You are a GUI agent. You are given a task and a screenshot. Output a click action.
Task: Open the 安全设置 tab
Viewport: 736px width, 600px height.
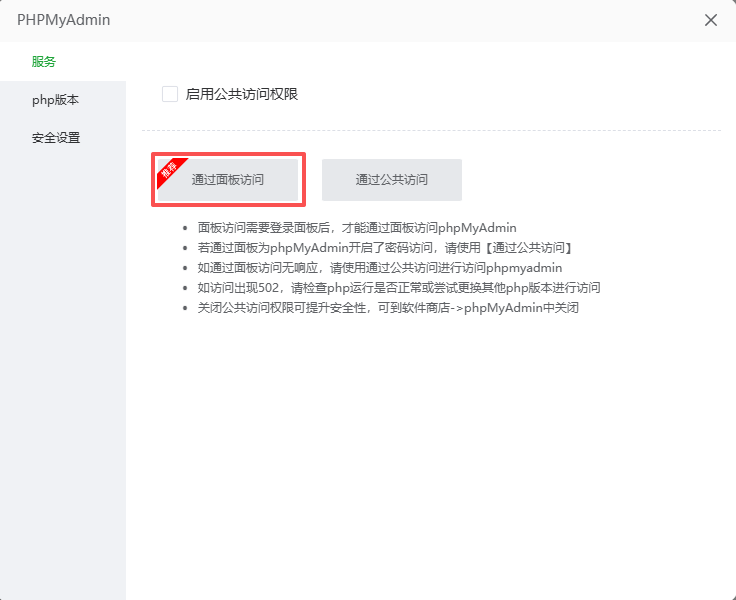(x=63, y=138)
